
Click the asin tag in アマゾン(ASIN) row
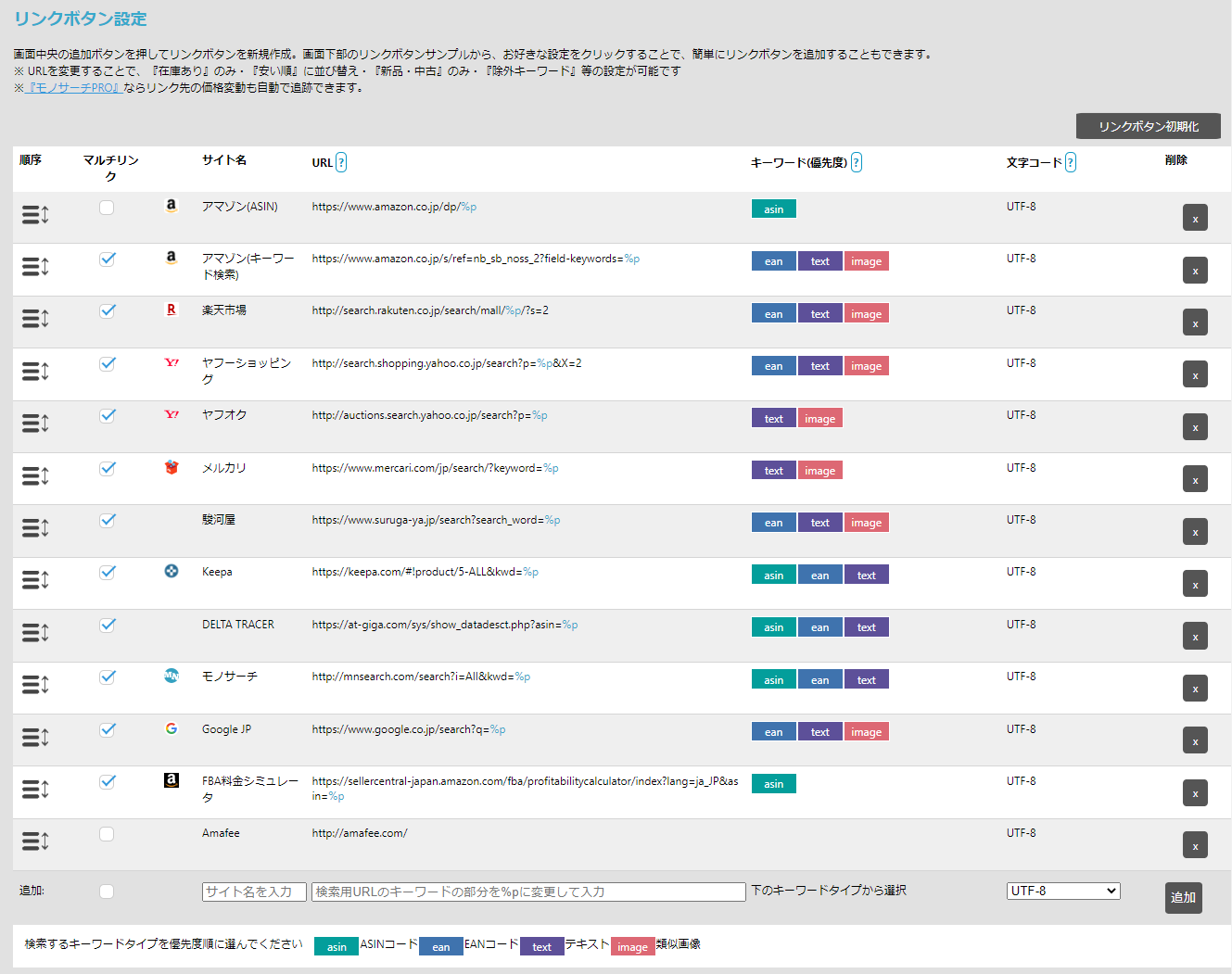pos(774,209)
